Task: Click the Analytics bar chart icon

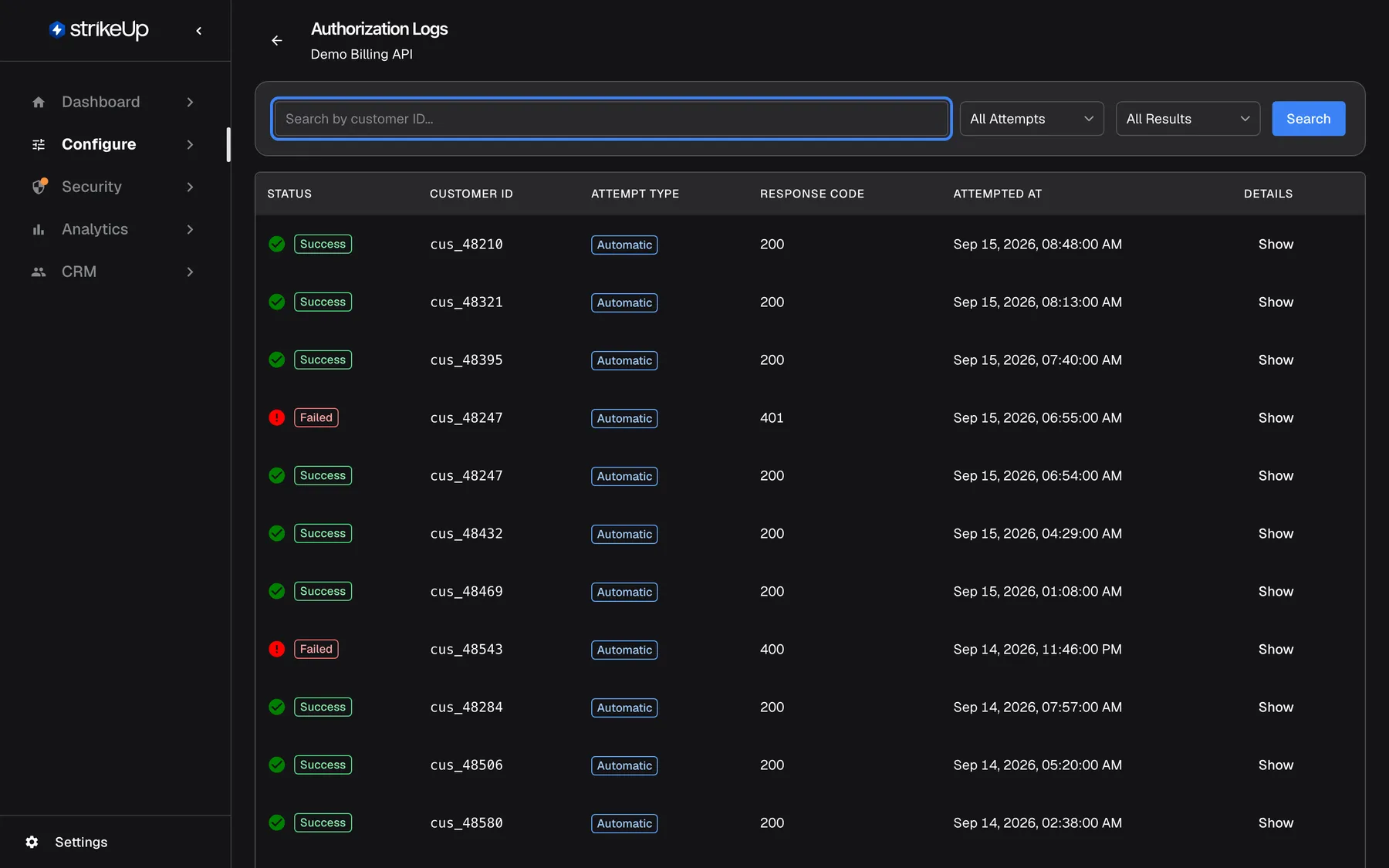Action: click(39, 229)
